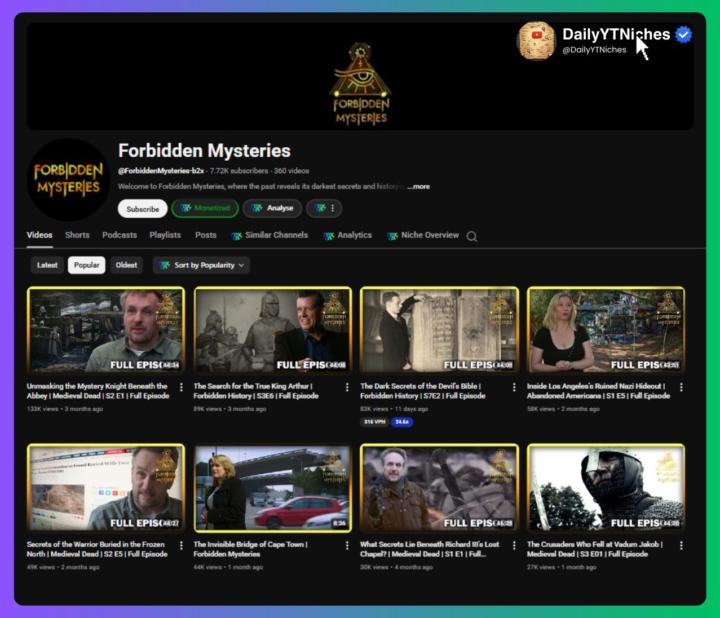Open the Sort by Popularity dropdown
The height and width of the screenshot is (618, 720).
click(202, 265)
